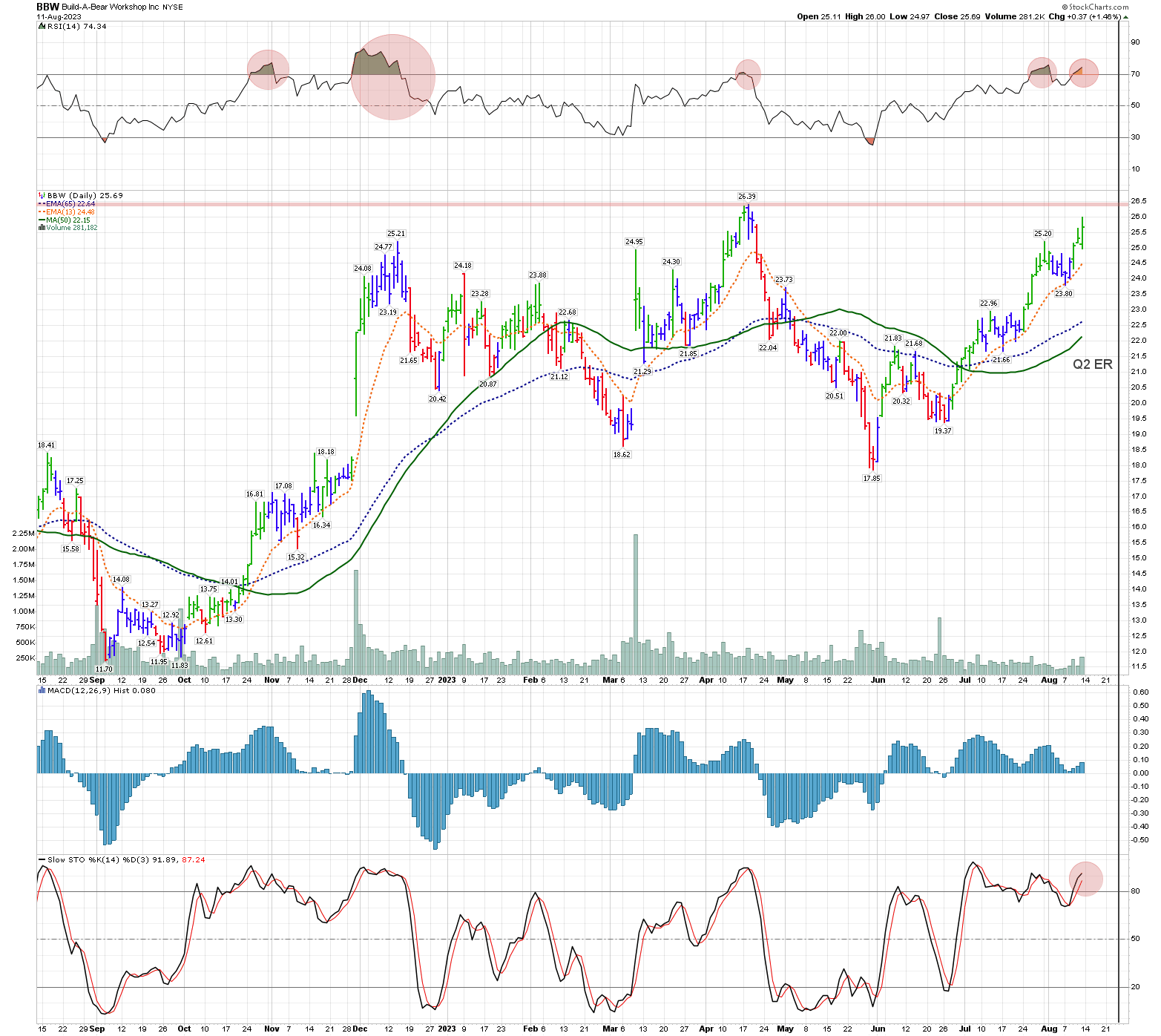1161x1036 pixels.
Task: Click the MA(50) green line legend marker
Action: [x=42, y=220]
